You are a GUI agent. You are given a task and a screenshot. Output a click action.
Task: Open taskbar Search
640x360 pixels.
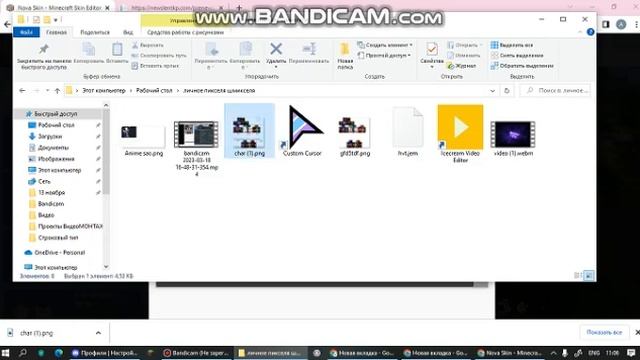click(23, 353)
